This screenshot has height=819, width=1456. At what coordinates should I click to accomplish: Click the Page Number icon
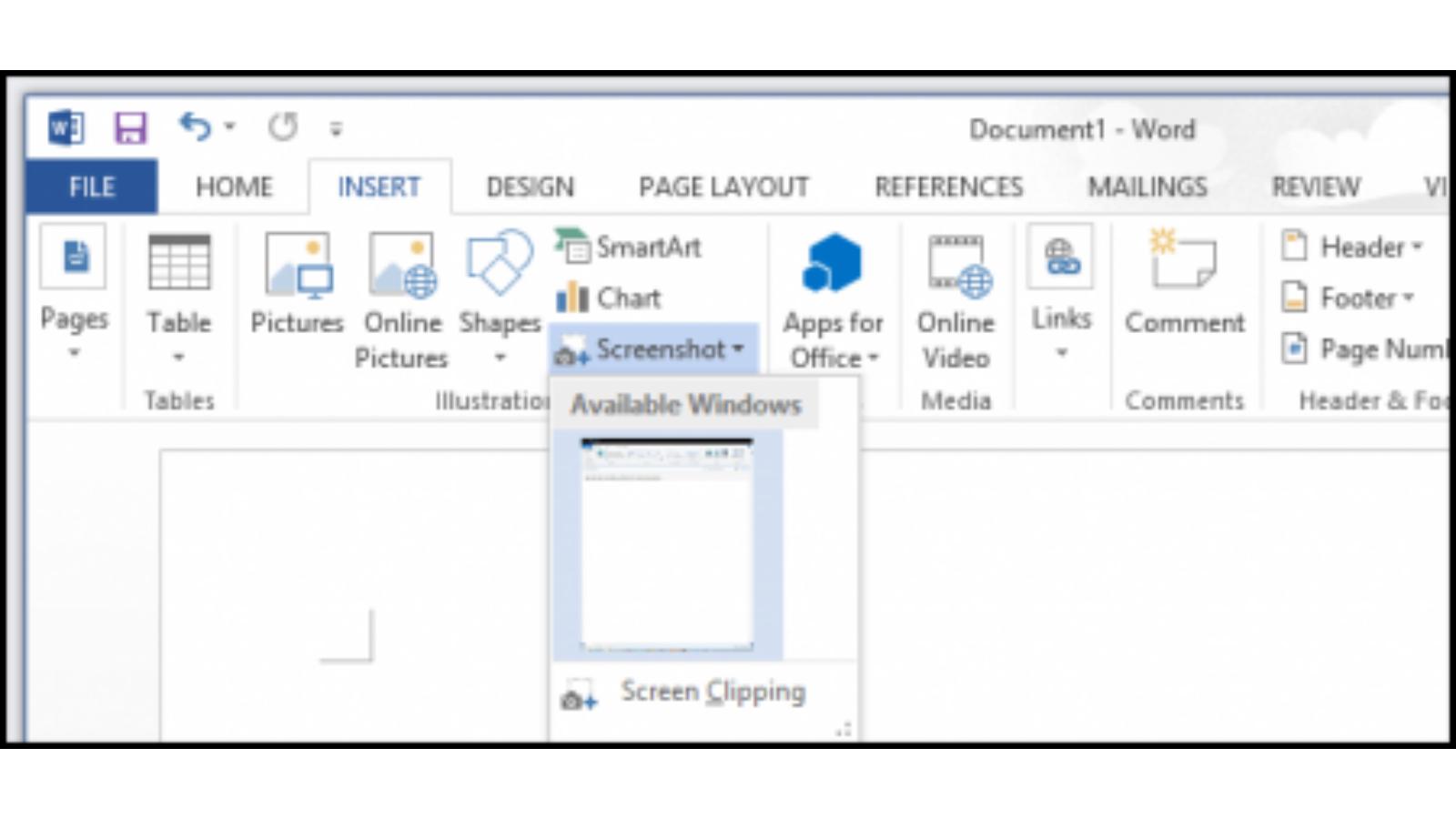tap(1294, 349)
